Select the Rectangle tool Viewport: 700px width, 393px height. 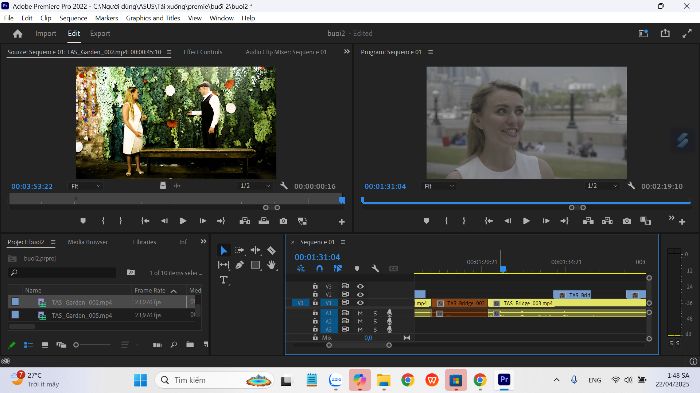point(255,265)
